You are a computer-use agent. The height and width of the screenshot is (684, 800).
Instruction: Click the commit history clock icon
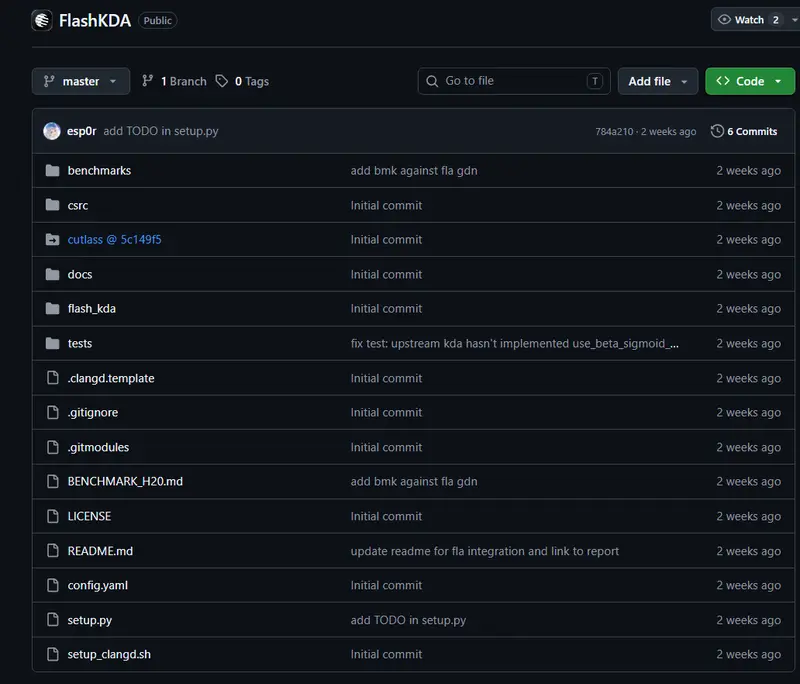click(x=717, y=131)
